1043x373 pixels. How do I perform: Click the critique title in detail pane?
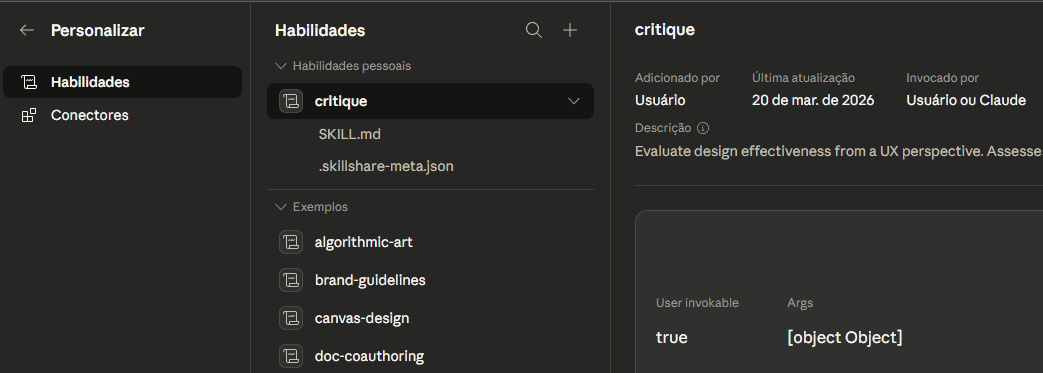(665, 29)
